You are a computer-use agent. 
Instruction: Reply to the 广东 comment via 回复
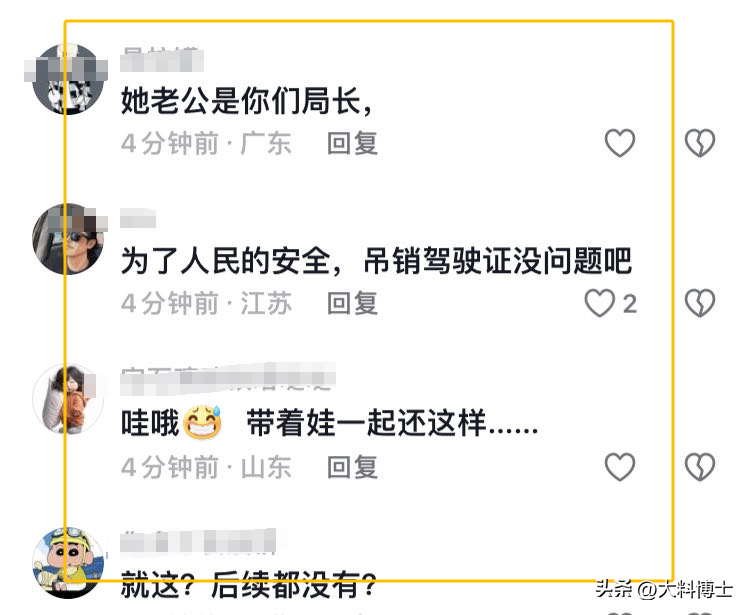[353, 143]
